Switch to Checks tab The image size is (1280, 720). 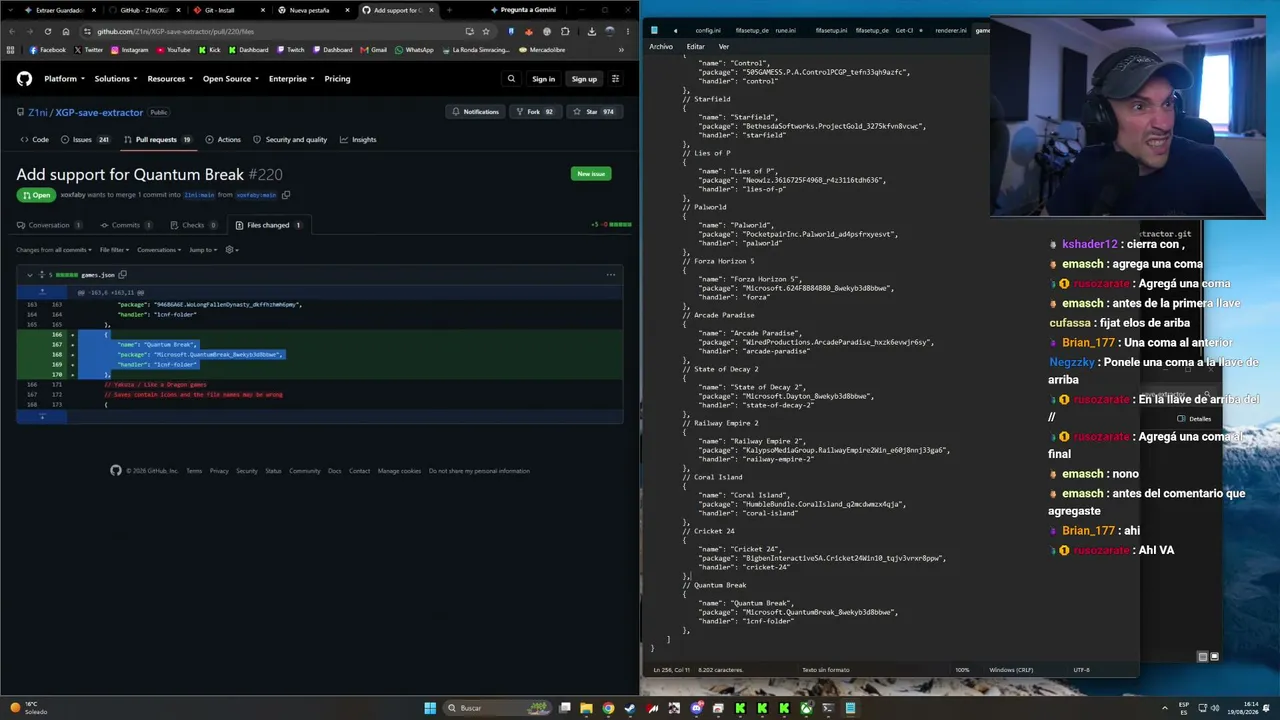(193, 225)
